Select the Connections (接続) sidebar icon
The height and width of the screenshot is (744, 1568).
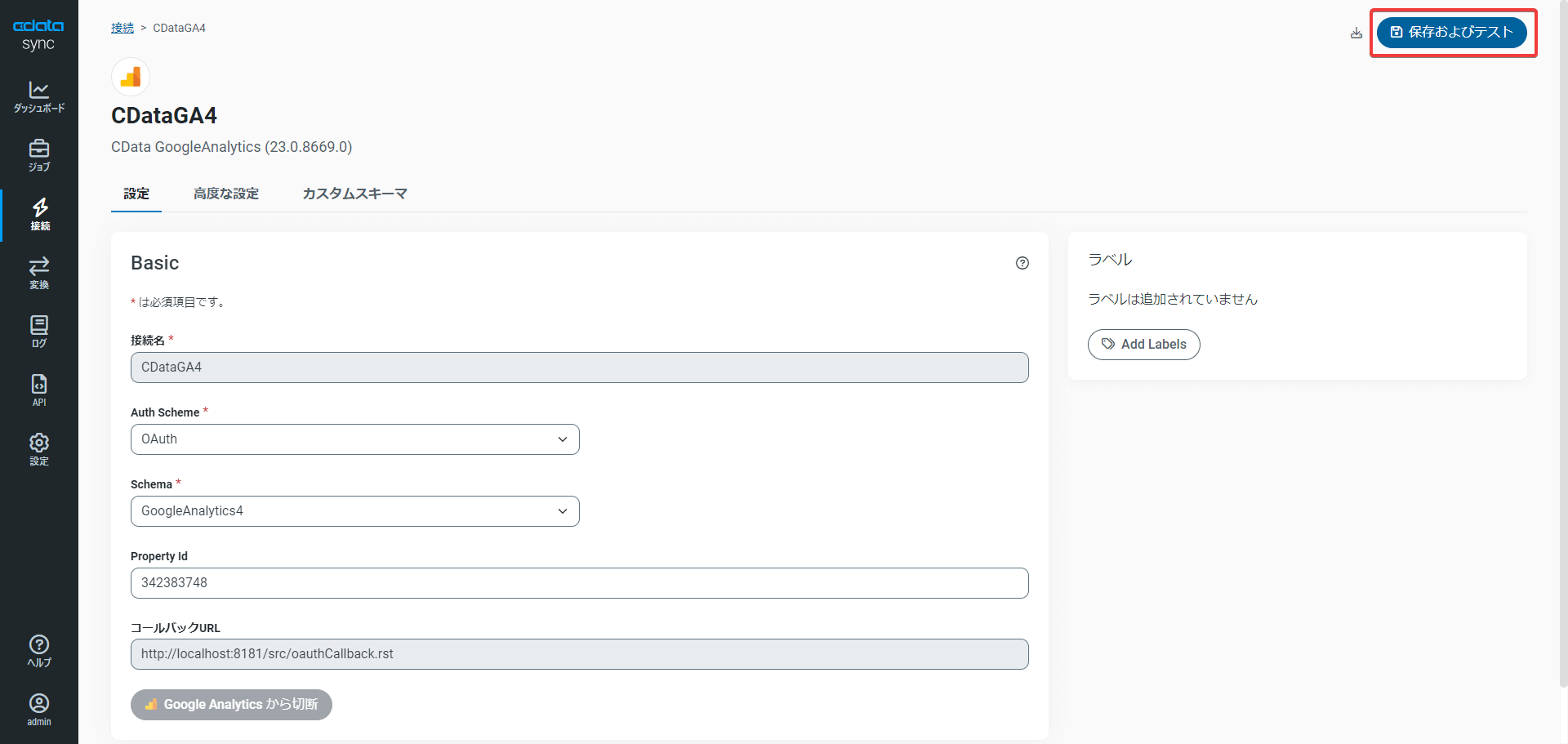39,214
